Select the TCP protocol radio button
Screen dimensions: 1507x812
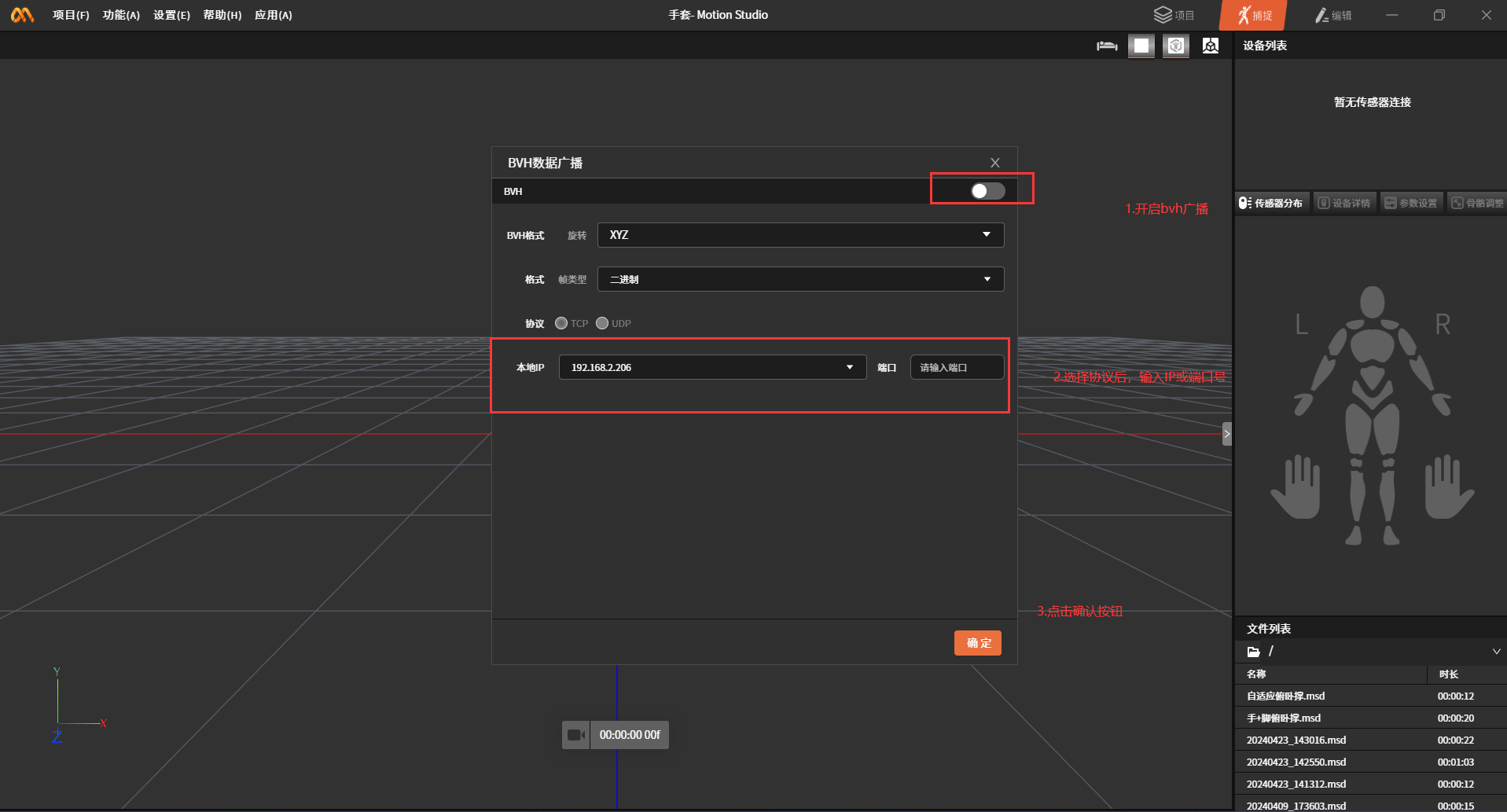561,323
